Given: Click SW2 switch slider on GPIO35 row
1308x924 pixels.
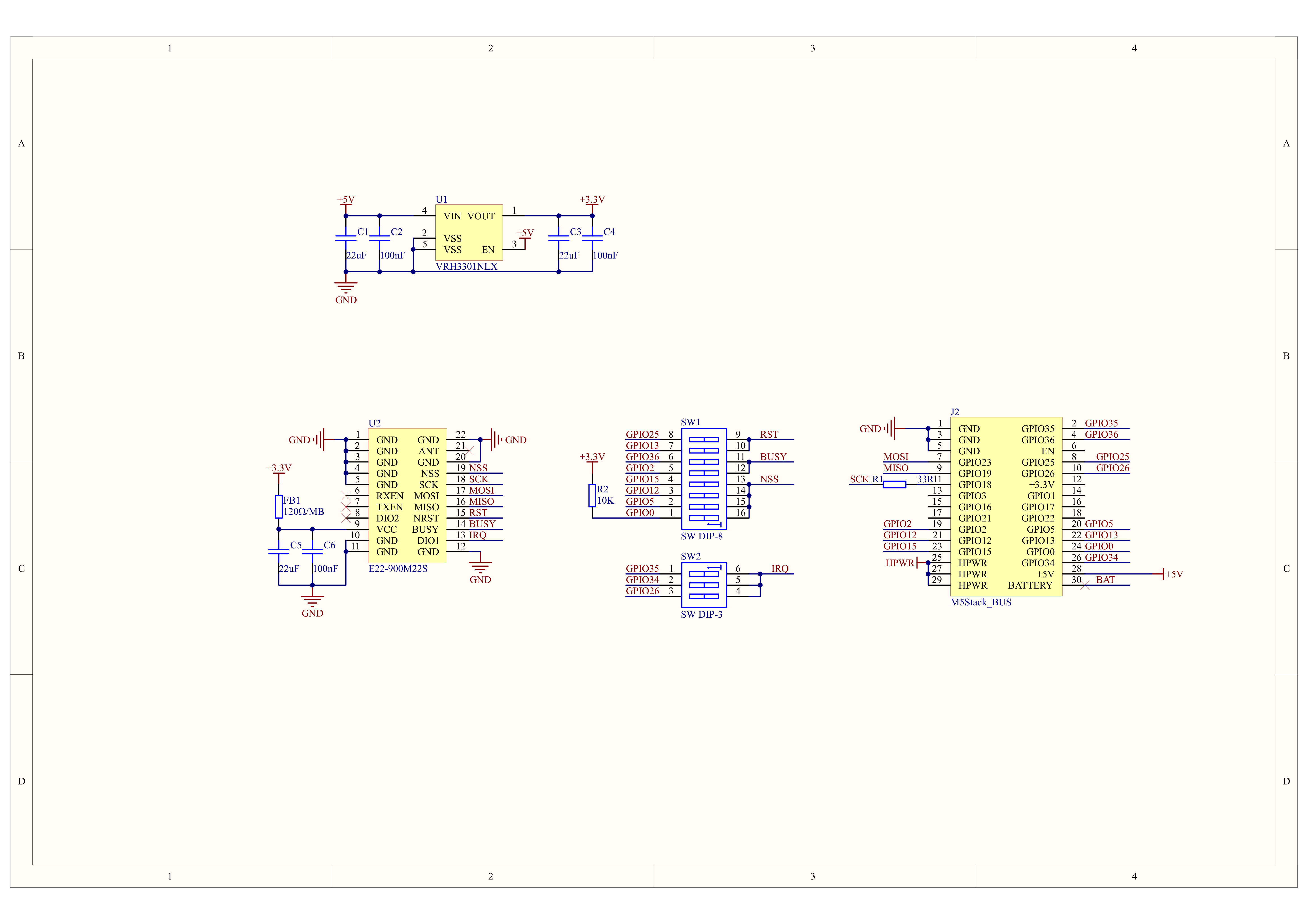Looking at the screenshot, I should (x=704, y=574).
